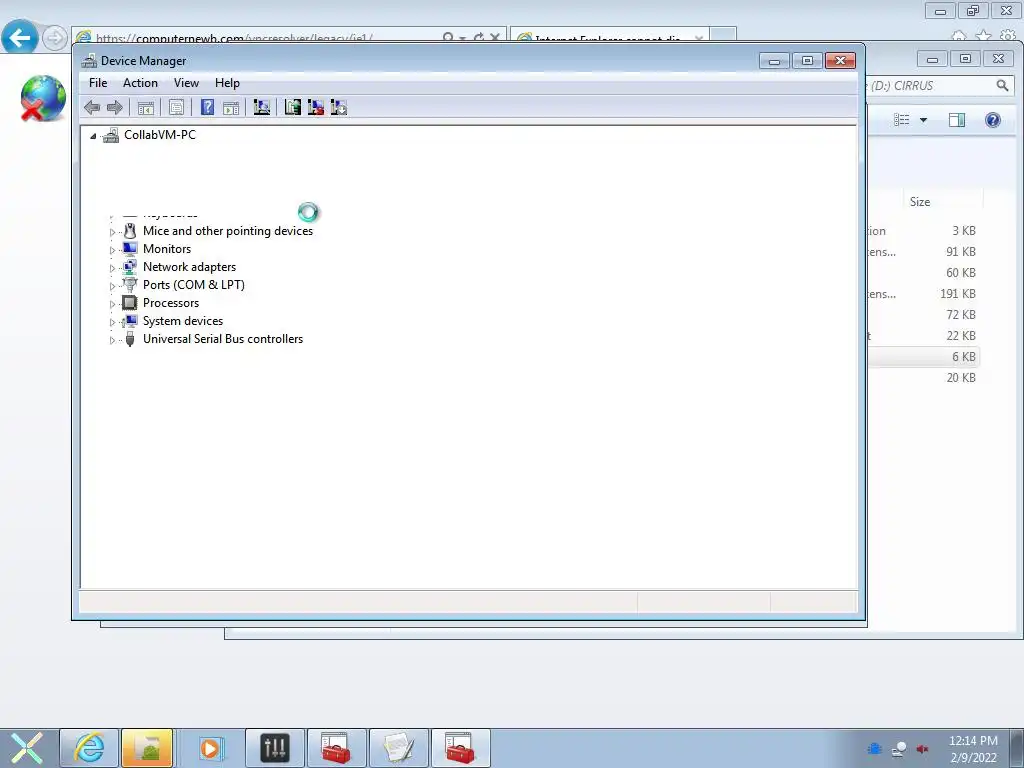This screenshot has height=768, width=1024.
Task: Select the Monitors tree item
Action: tap(167, 249)
